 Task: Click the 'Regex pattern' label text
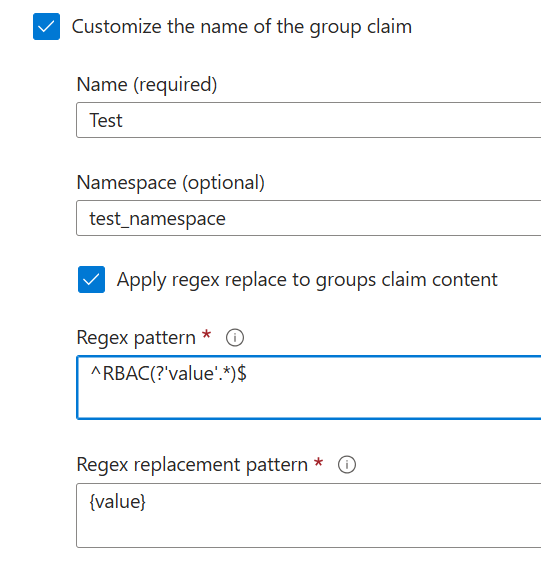point(136,338)
